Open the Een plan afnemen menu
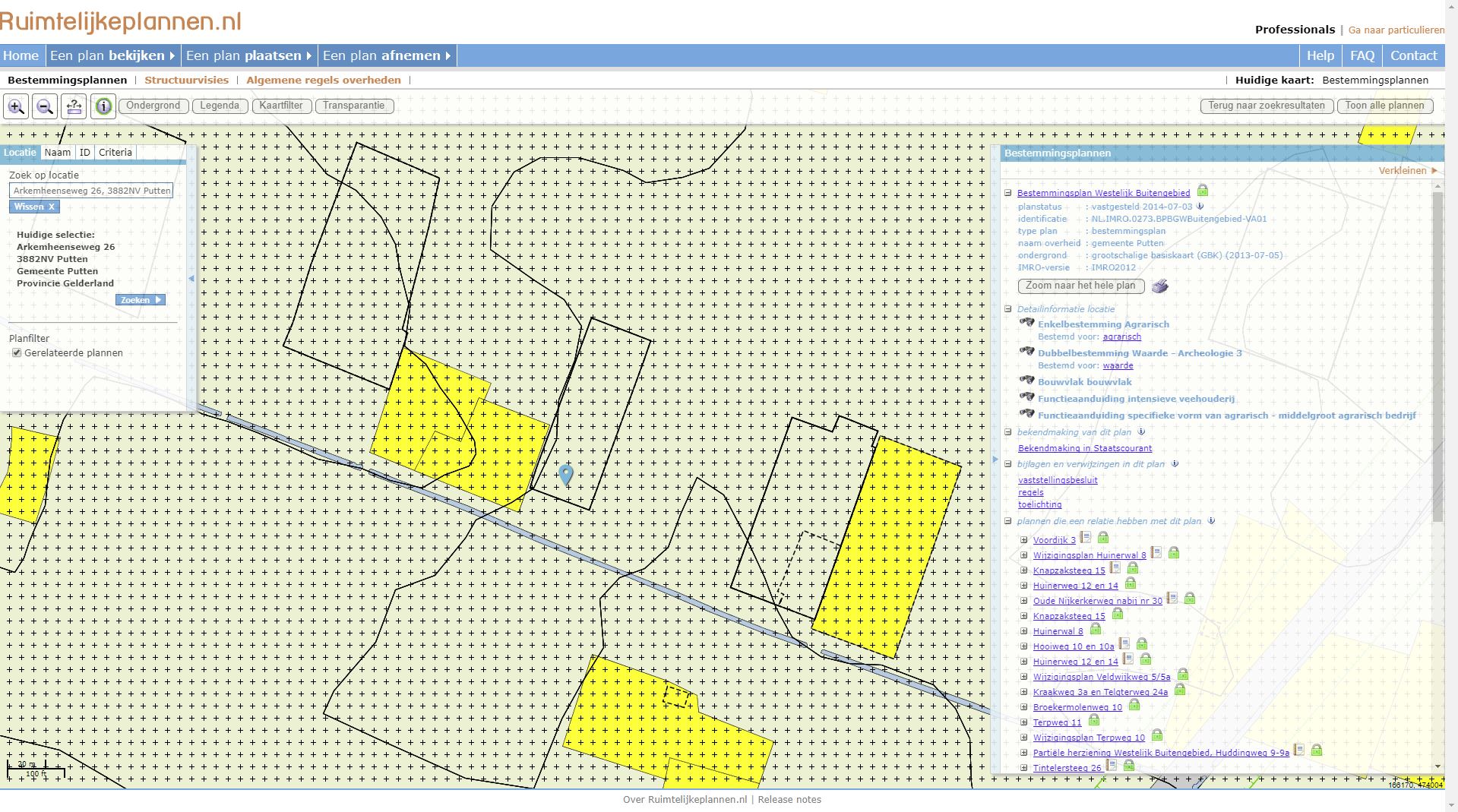 (x=384, y=55)
